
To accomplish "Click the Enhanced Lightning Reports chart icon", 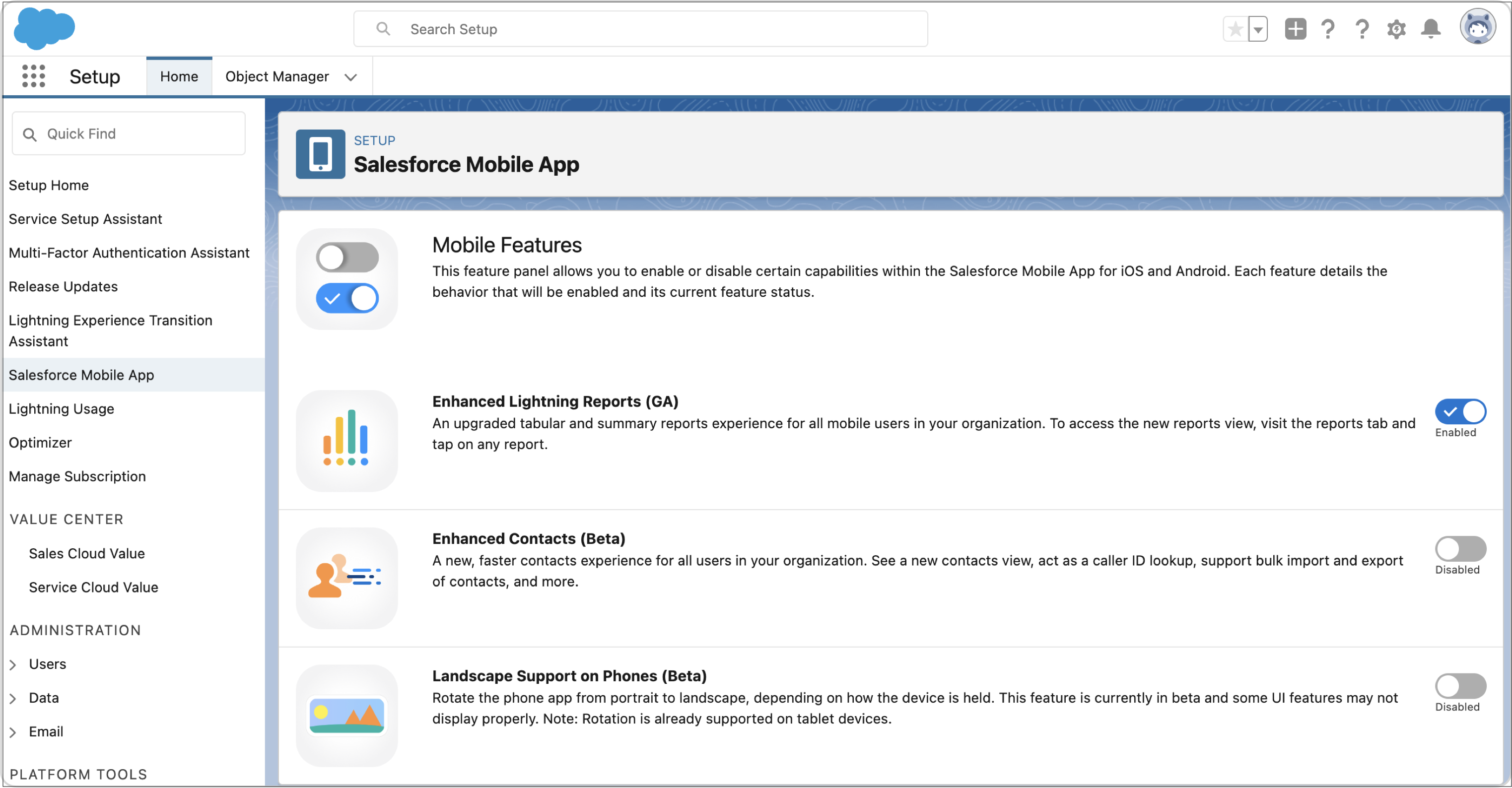I will click(346, 440).
